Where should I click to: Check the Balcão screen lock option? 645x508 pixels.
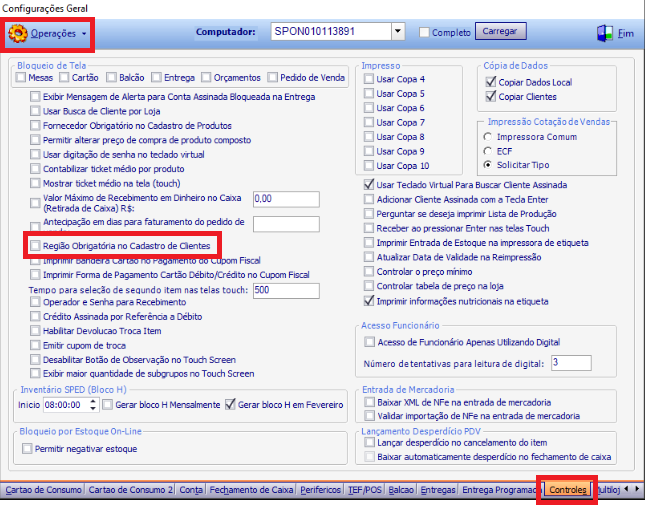[111, 77]
